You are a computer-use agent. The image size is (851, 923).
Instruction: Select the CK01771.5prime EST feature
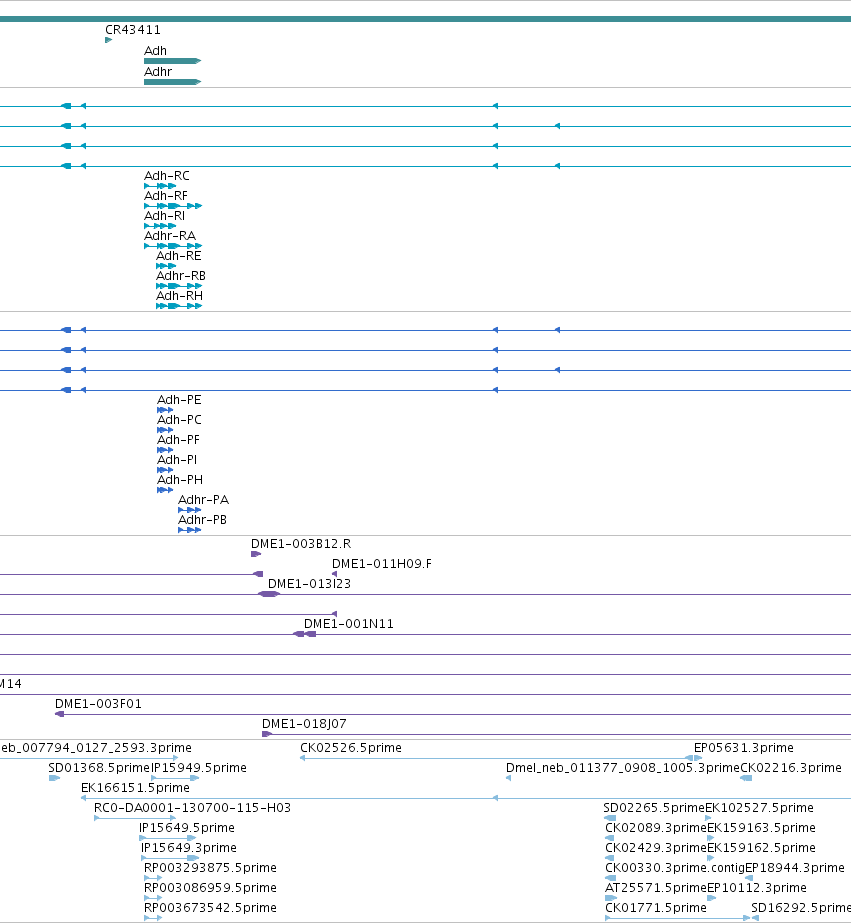[677, 918]
